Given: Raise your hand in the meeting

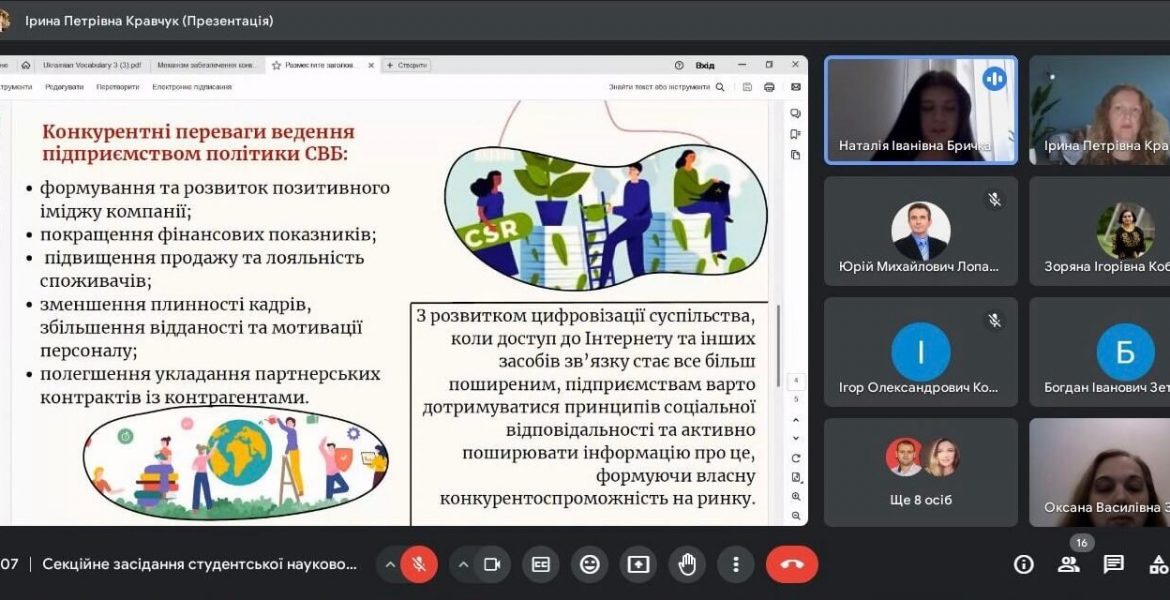Looking at the screenshot, I should point(687,564).
